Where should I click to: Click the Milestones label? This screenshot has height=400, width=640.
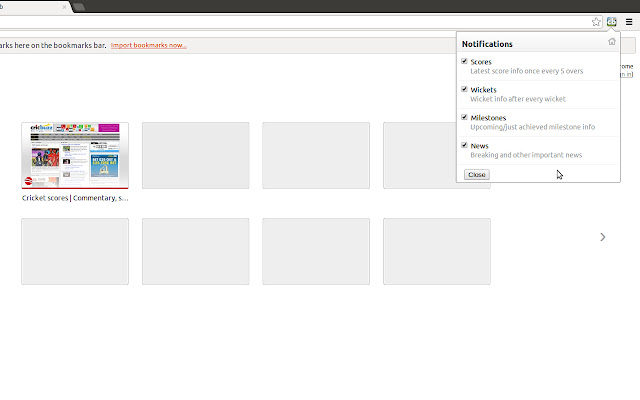(488, 118)
